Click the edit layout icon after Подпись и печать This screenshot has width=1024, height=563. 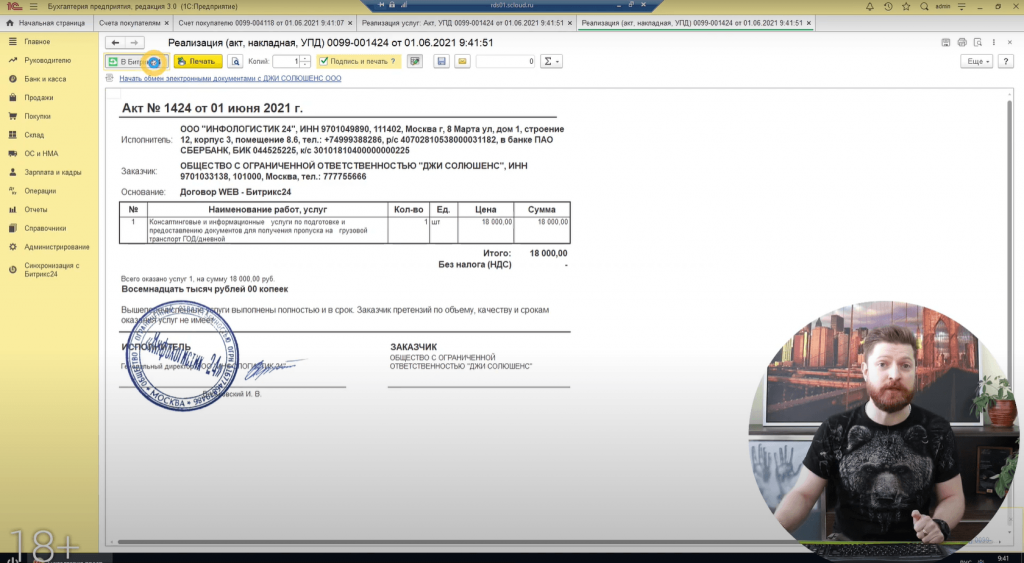(x=415, y=61)
